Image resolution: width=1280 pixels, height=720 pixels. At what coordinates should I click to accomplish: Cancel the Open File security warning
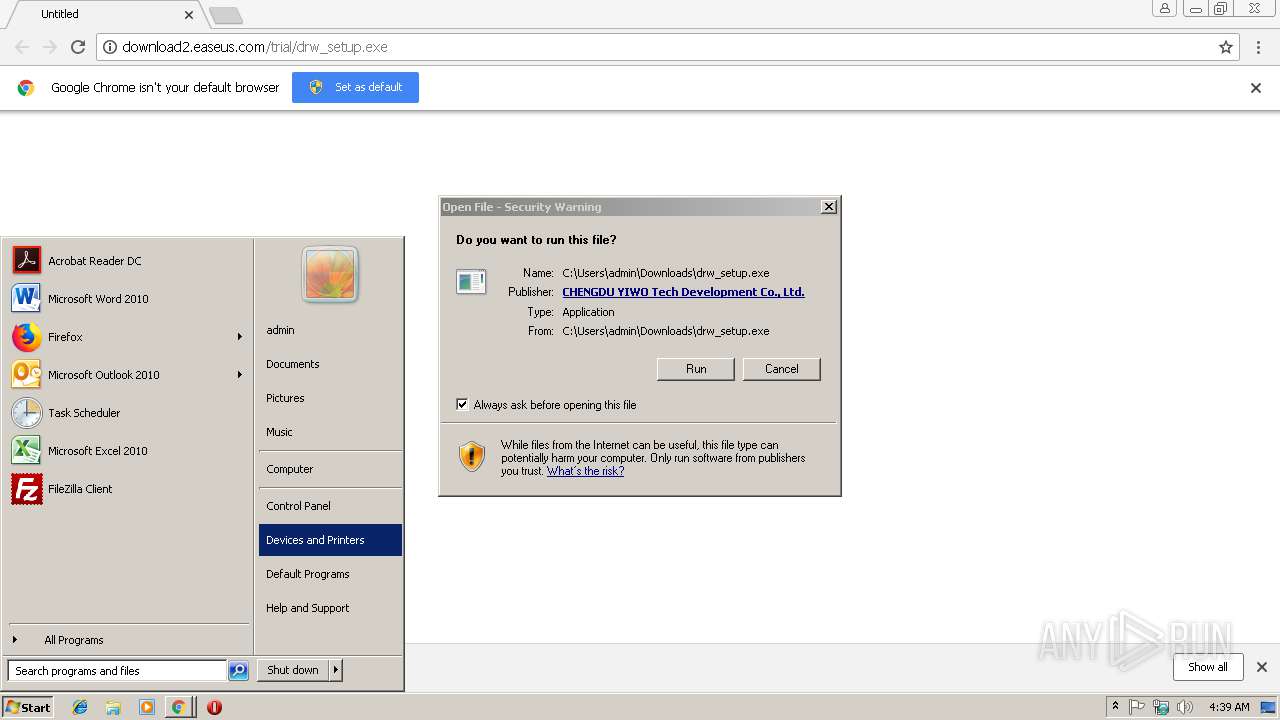781,369
